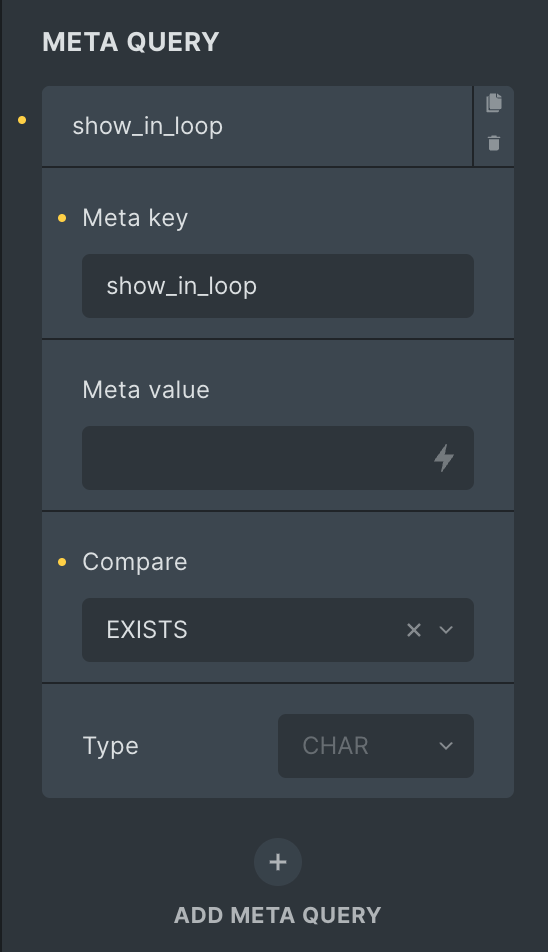Click the round plus icon button

[278, 862]
